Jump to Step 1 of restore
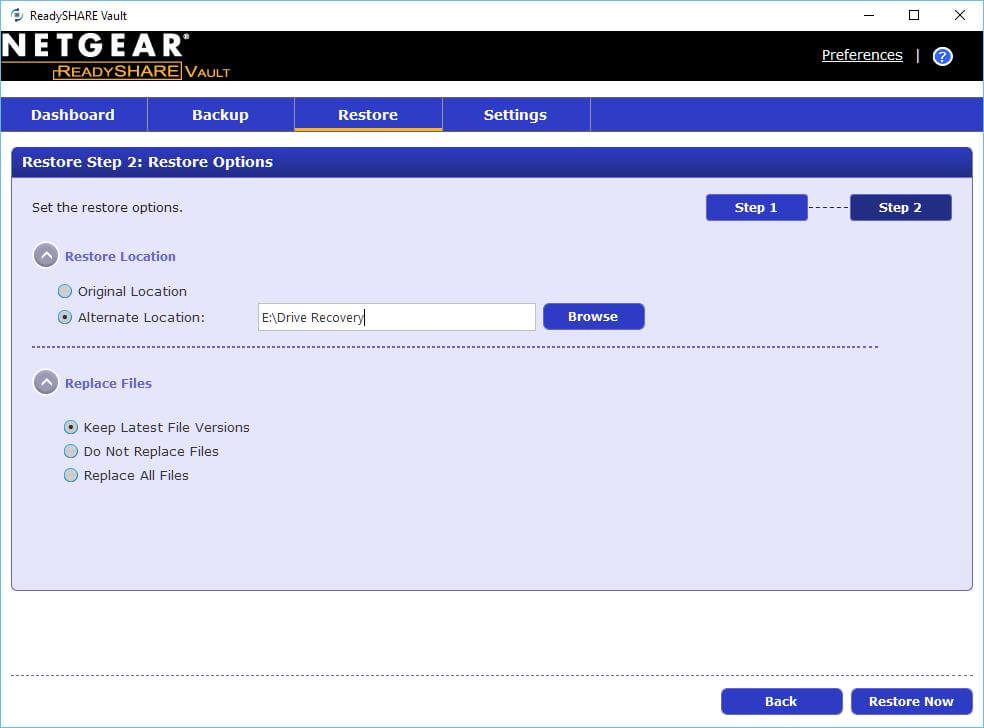This screenshot has width=984, height=728. click(756, 207)
